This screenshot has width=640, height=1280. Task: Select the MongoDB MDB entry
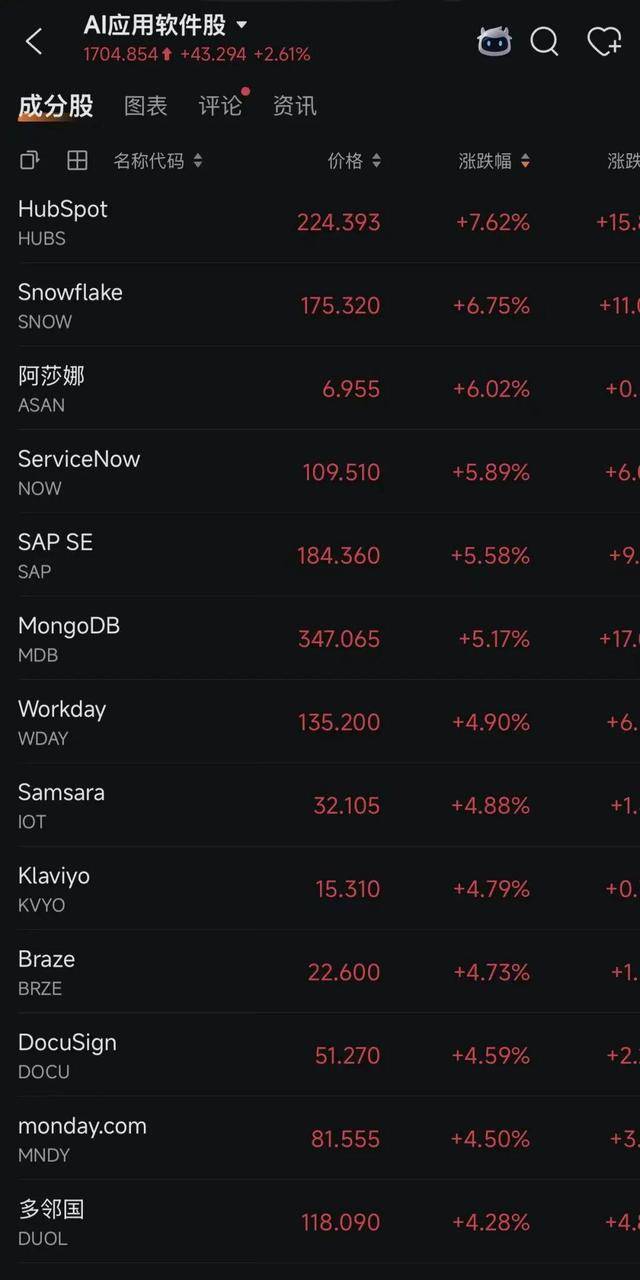click(320, 638)
